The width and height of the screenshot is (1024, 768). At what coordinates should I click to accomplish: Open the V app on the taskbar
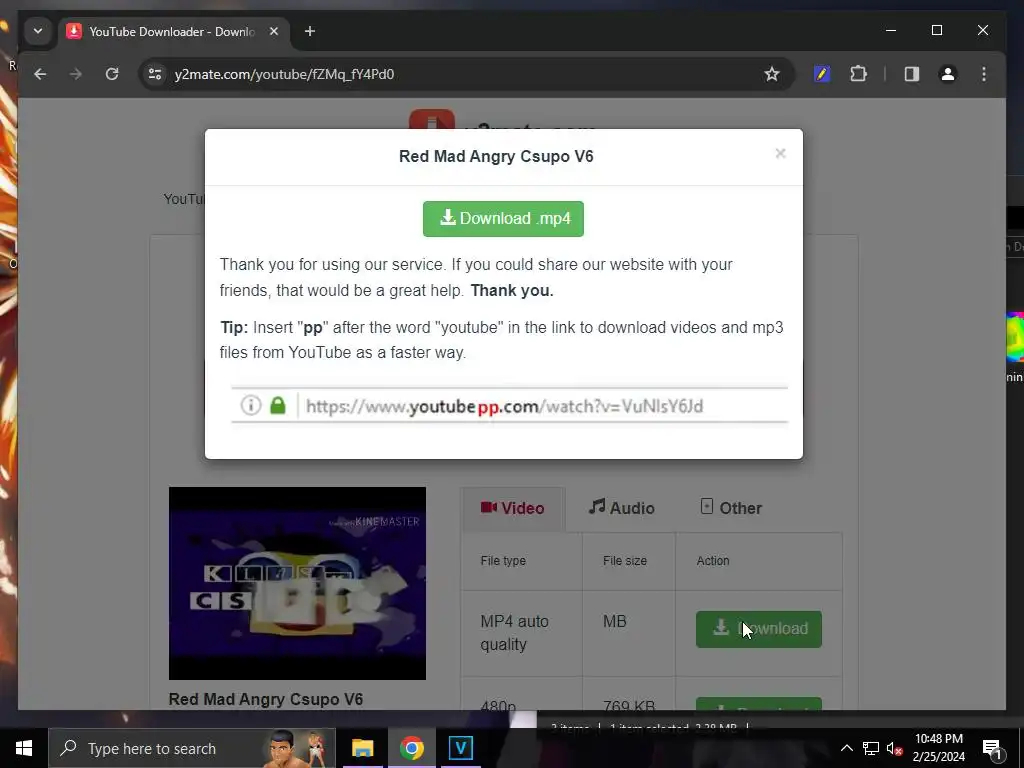coord(460,748)
